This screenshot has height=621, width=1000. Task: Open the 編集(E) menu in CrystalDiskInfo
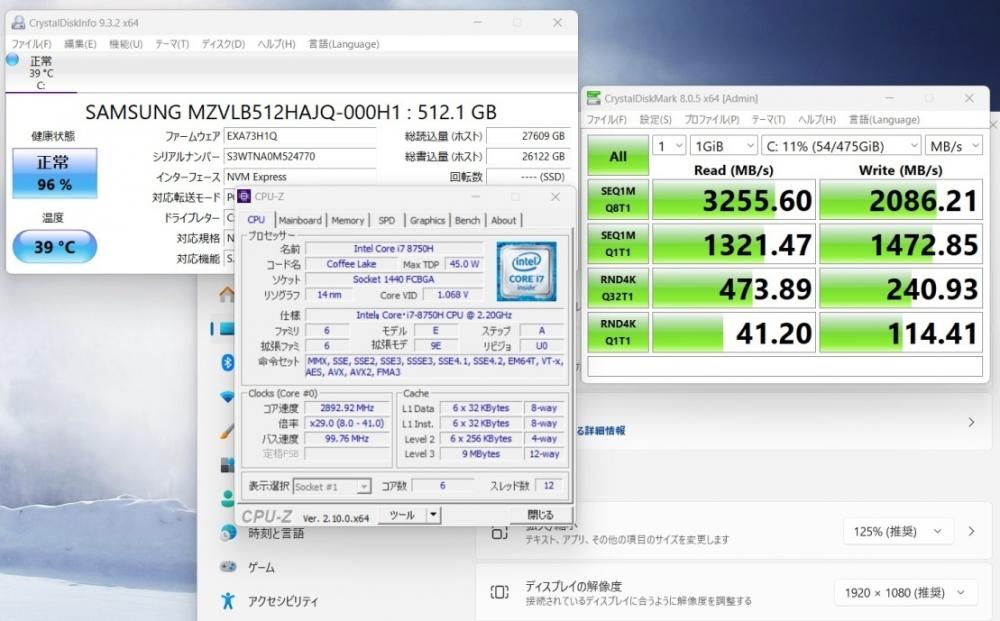coord(80,44)
